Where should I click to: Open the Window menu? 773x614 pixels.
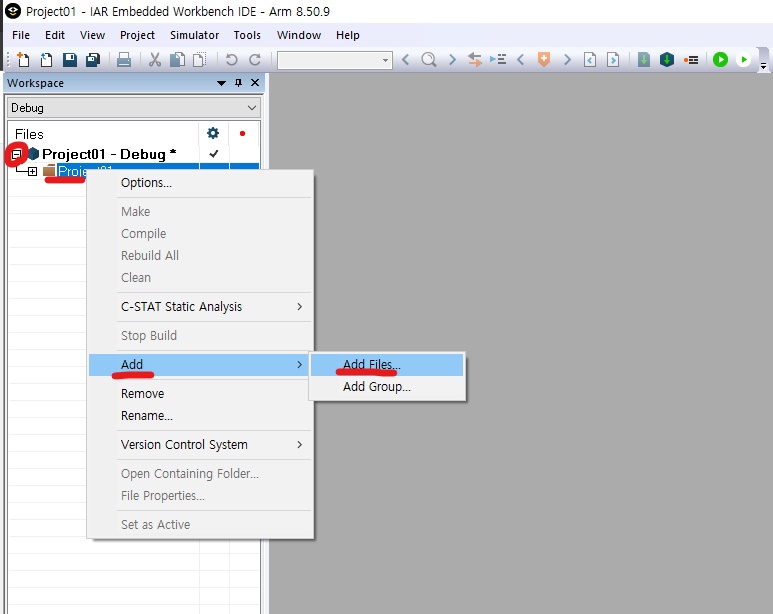tap(299, 35)
